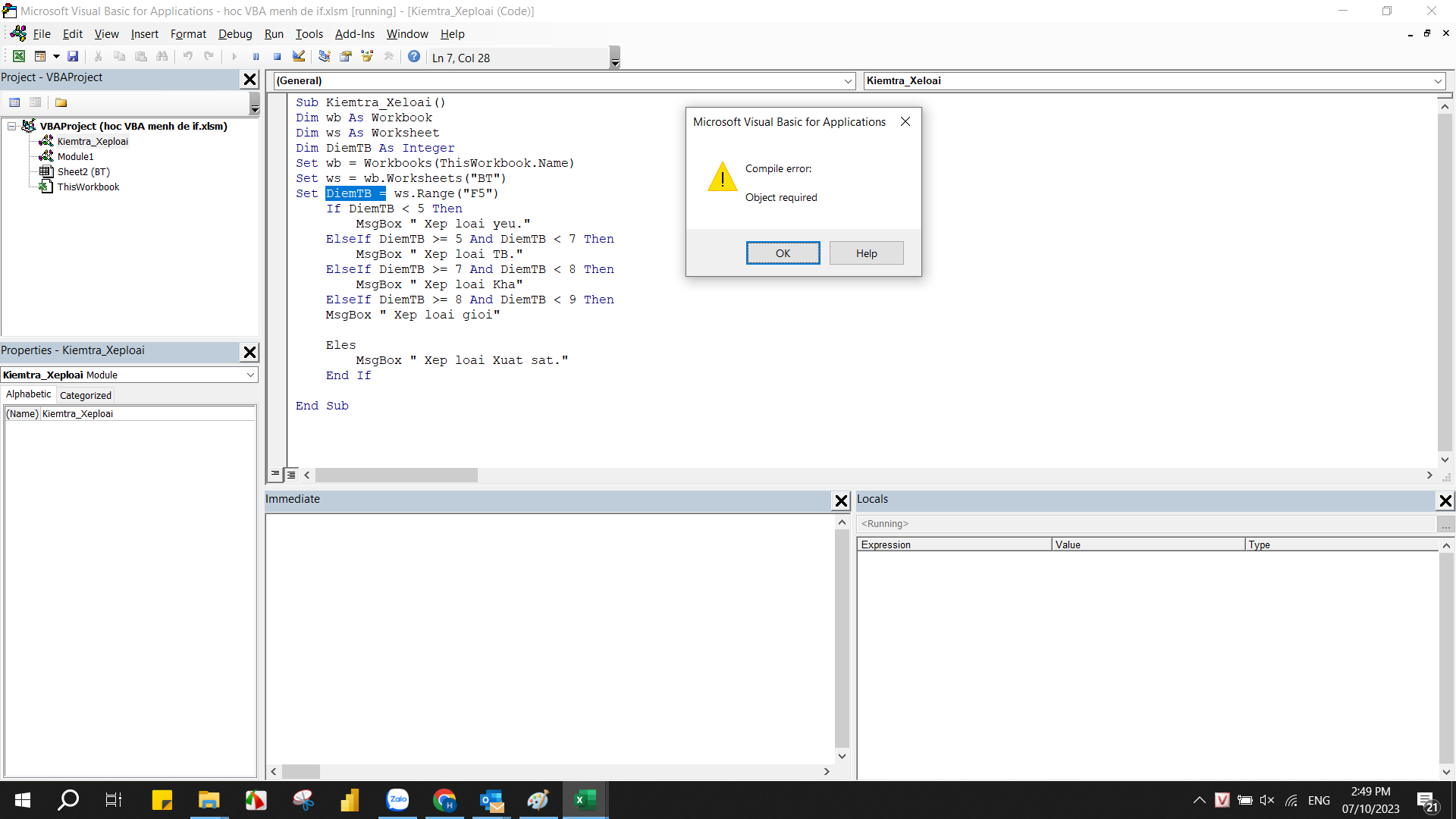Open the Insert object dropdown arrow

pos(56,57)
